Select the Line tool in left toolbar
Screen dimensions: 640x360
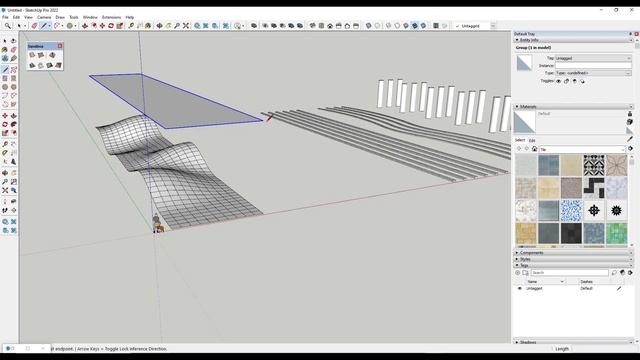click(5, 70)
